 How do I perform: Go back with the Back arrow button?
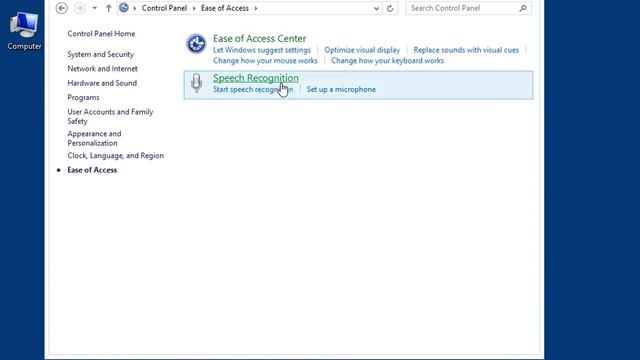coord(62,8)
